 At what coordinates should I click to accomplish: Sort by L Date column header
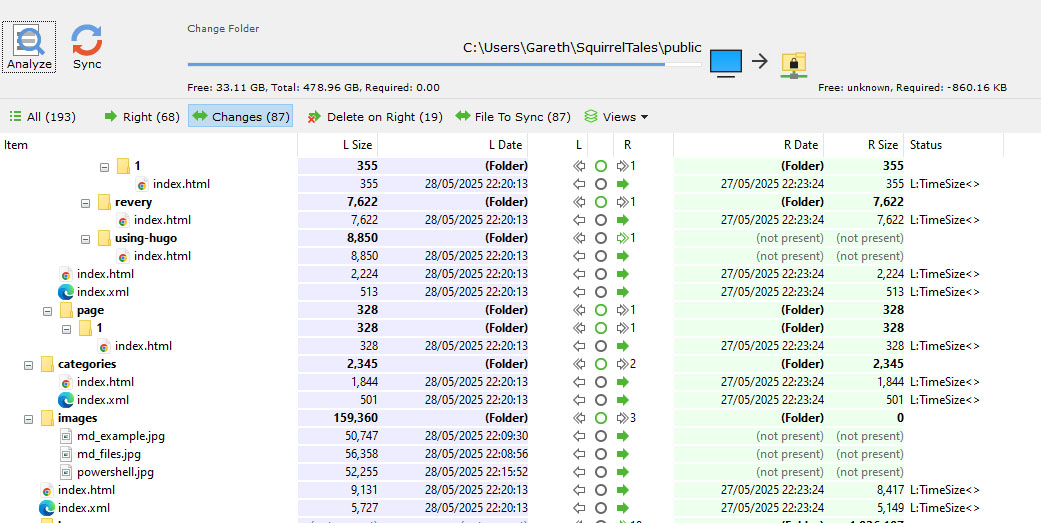click(452, 145)
